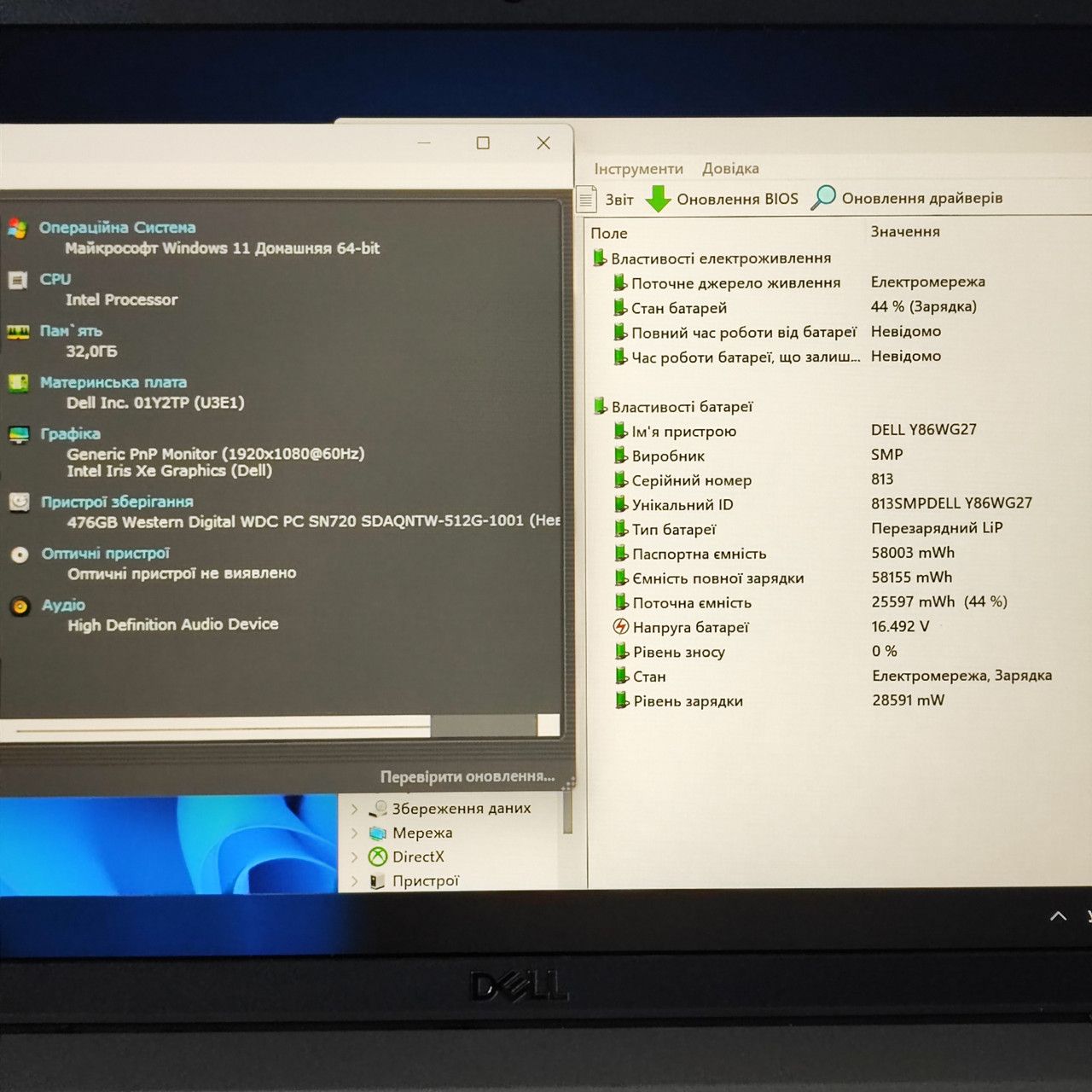Viewport: 1092px width, 1092px height.
Task: Click the Серійний номер row icon
Action: pos(621,480)
